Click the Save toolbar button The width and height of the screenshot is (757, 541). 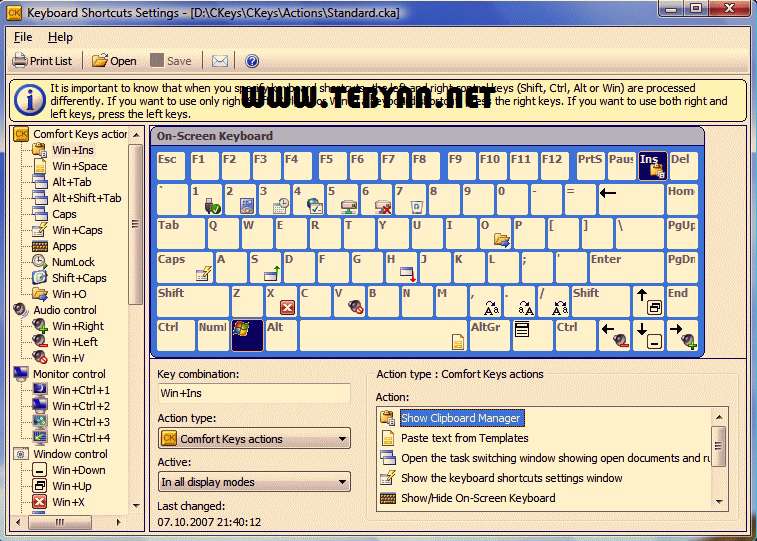tap(170, 61)
